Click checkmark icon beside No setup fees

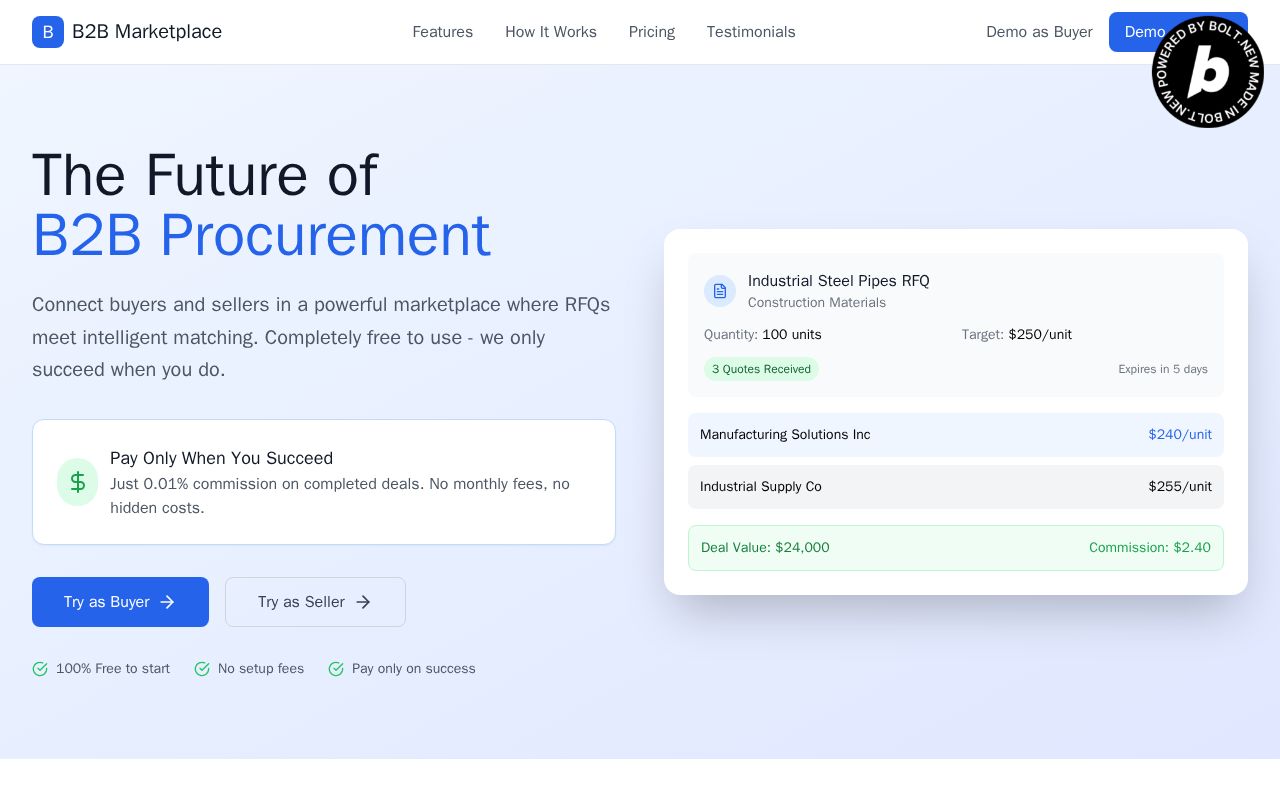[x=202, y=669]
